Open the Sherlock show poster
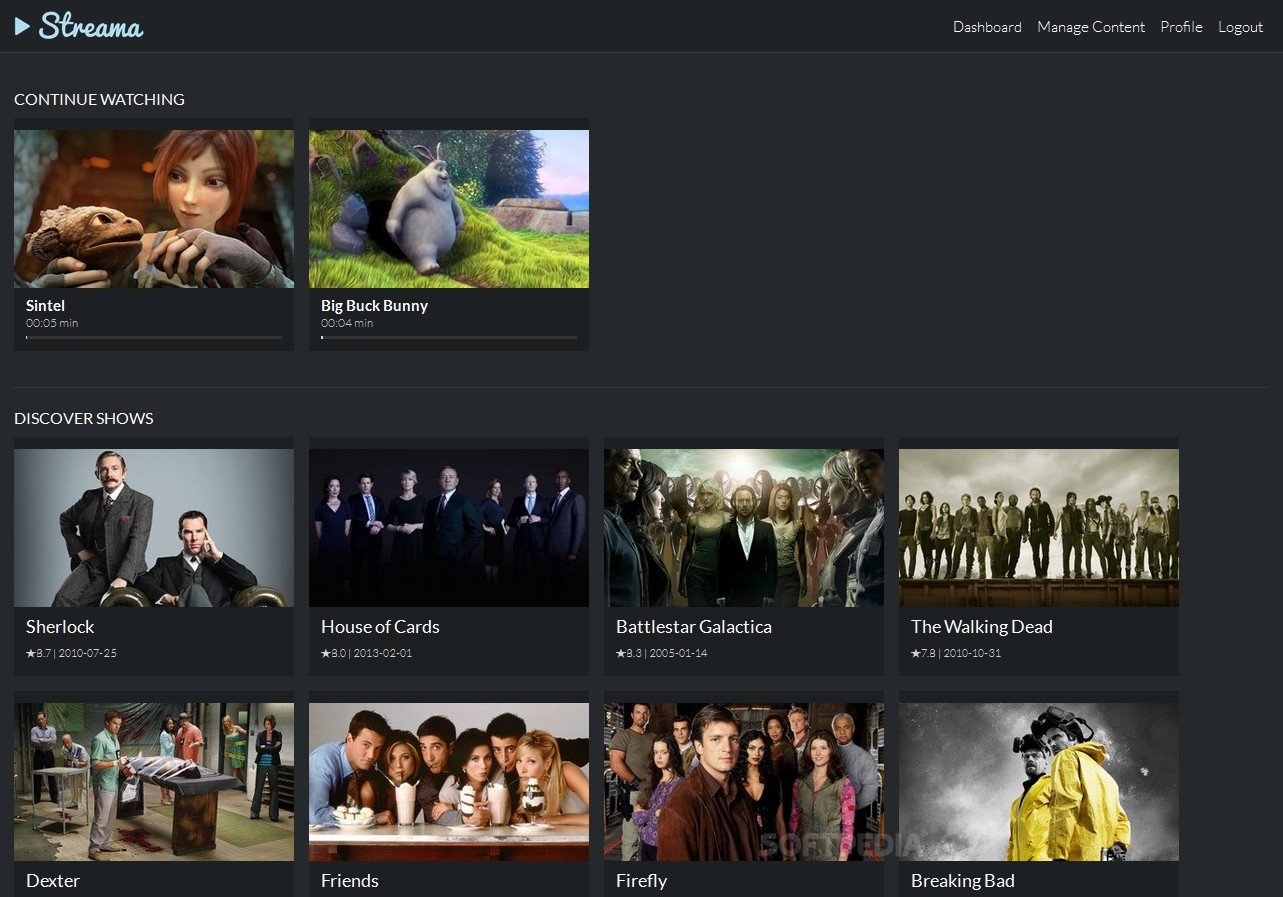The width and height of the screenshot is (1283, 897). point(154,528)
